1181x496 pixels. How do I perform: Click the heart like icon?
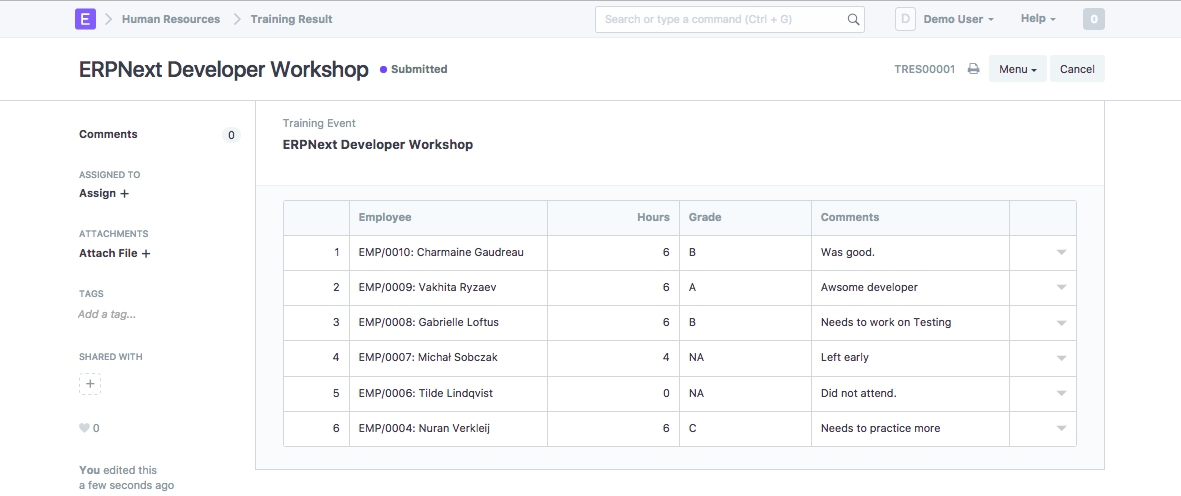(84, 428)
